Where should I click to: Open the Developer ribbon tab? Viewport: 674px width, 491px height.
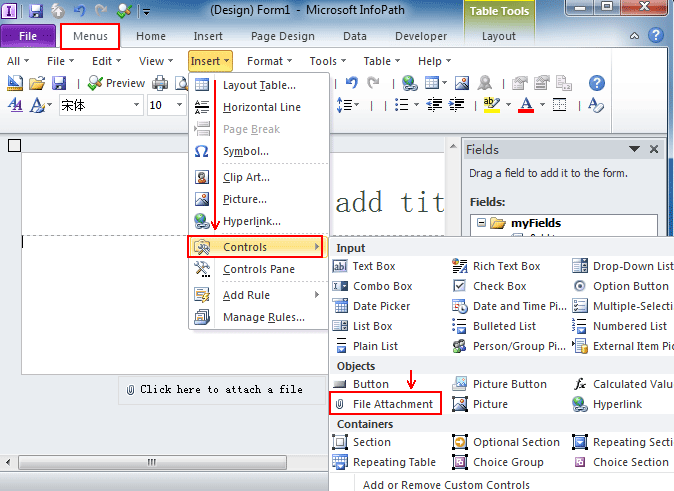pyautogui.click(x=421, y=36)
